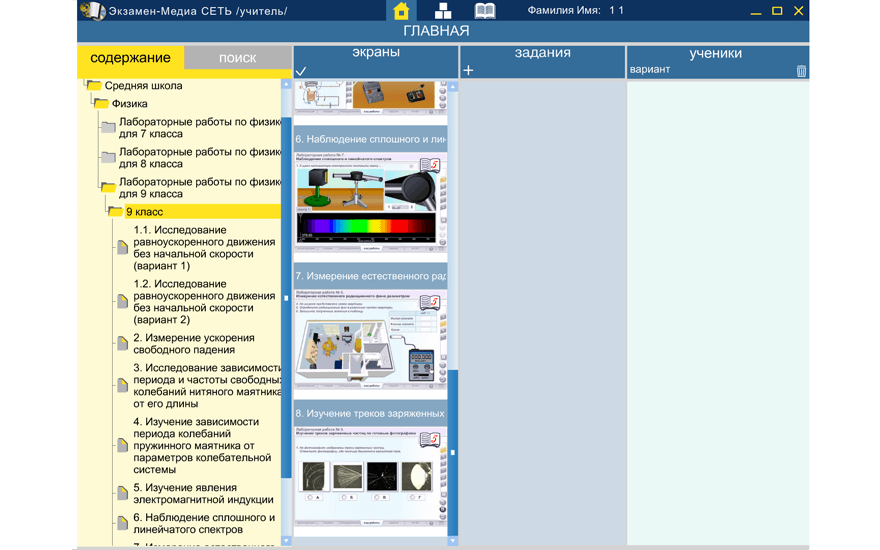
Task: Minimize the Экзамен-Медиа window
Action: pyautogui.click(x=756, y=11)
